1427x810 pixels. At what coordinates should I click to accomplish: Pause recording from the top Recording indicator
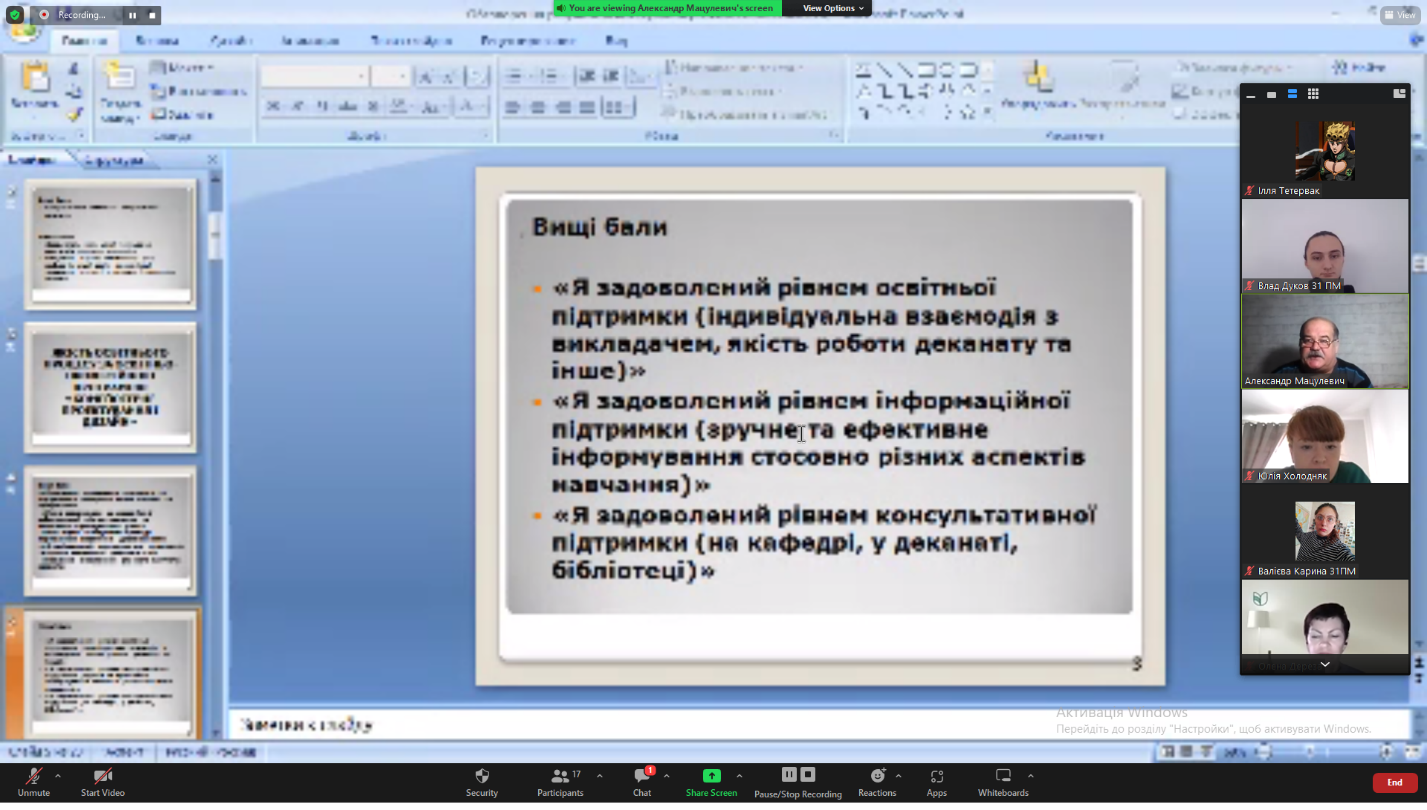132,15
